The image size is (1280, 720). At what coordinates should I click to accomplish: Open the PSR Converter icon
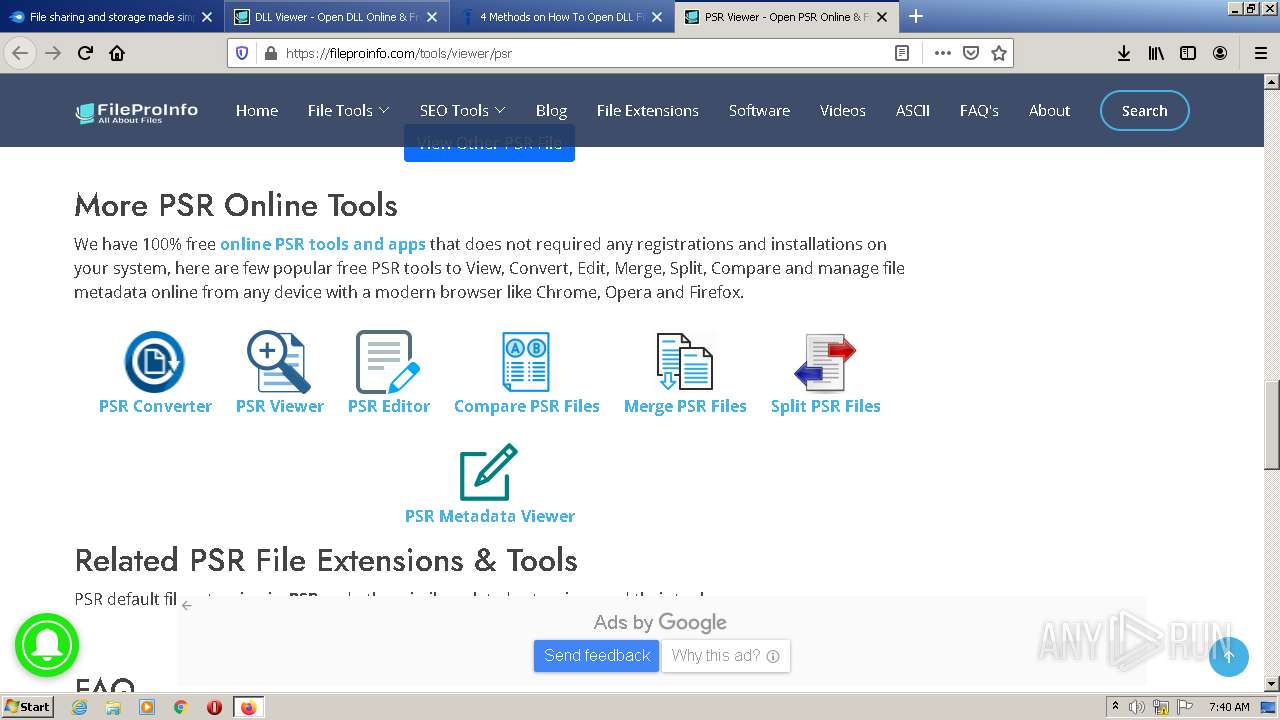coord(155,361)
